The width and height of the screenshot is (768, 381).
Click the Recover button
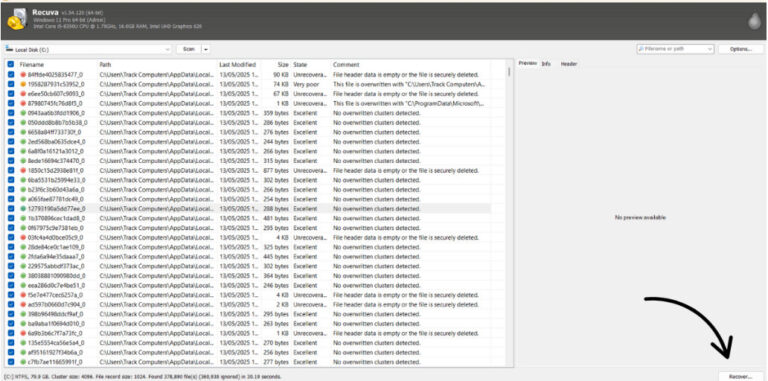pyautogui.click(x=741, y=376)
